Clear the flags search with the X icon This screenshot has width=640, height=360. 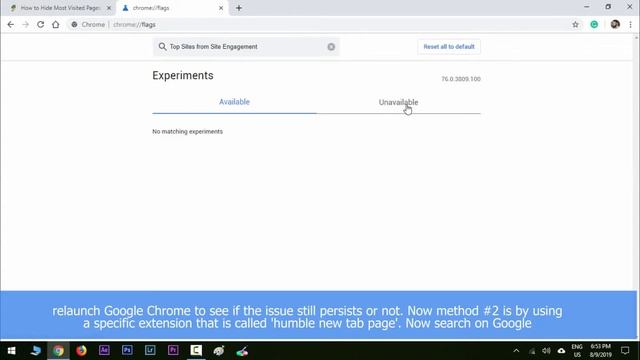331,47
